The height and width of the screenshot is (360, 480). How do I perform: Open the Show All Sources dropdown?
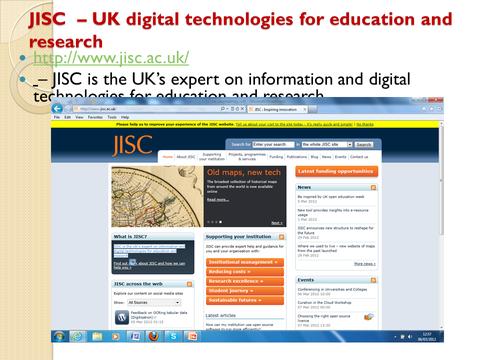click(x=154, y=302)
